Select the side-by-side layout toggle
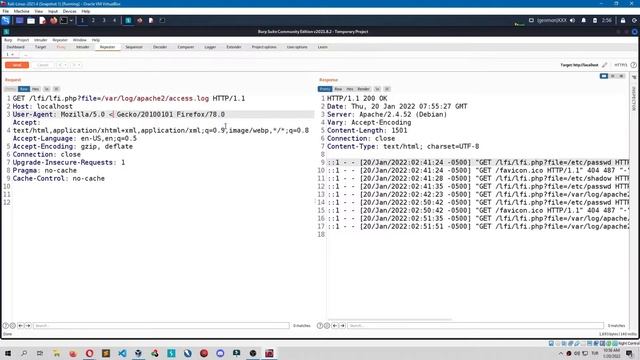The width and height of the screenshot is (640, 360). point(604,76)
